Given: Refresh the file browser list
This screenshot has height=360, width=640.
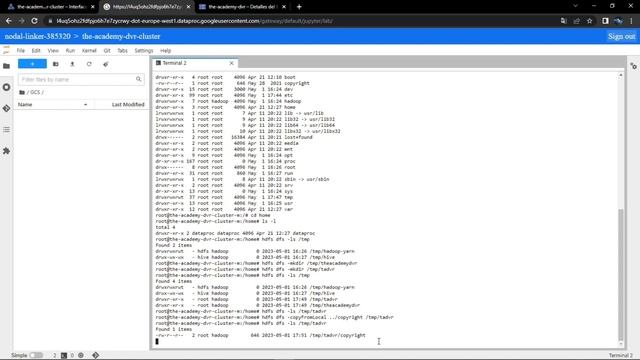Looking at the screenshot, I should click(89, 64).
